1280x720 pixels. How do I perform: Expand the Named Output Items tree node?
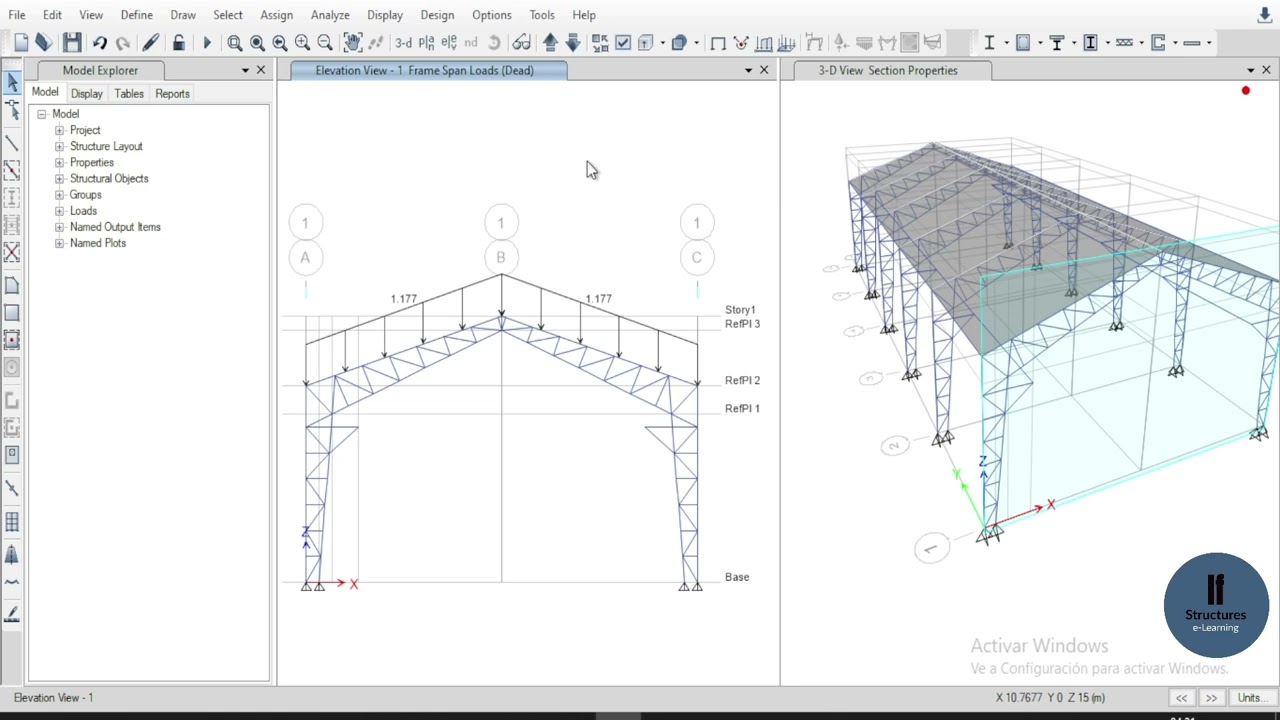59,227
